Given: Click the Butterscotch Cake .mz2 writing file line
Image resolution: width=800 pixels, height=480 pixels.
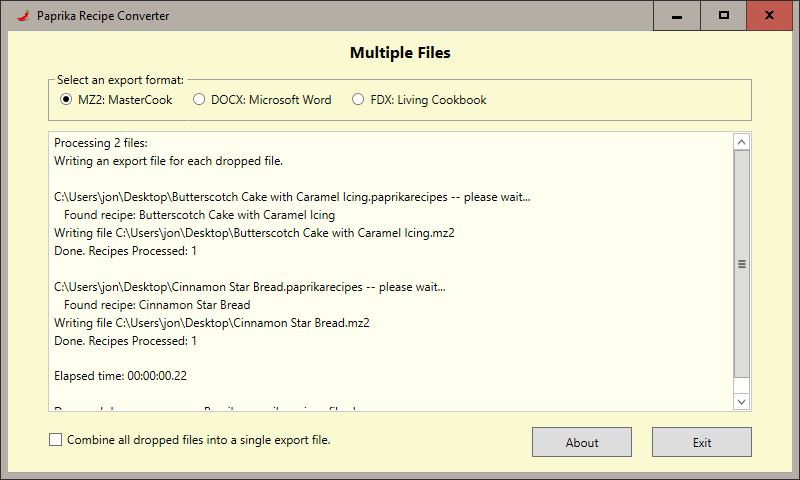Looking at the screenshot, I should click(x=254, y=233).
